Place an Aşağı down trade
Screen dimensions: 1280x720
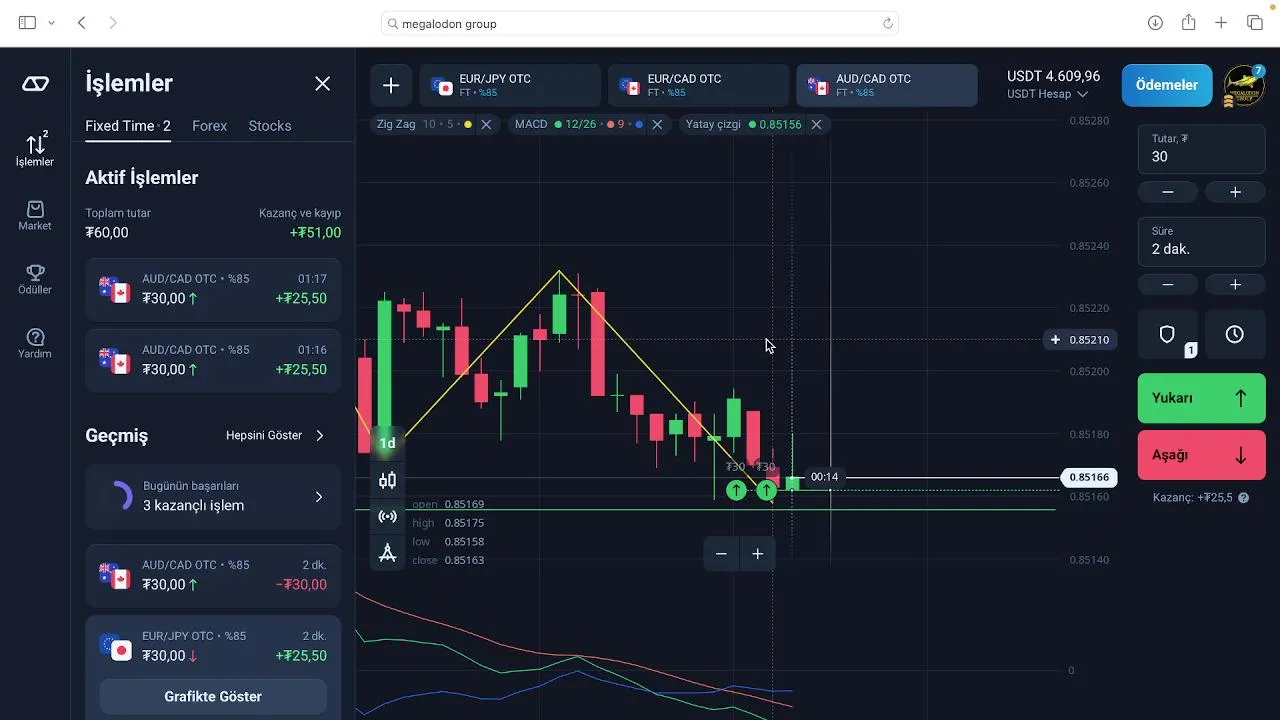click(1201, 455)
